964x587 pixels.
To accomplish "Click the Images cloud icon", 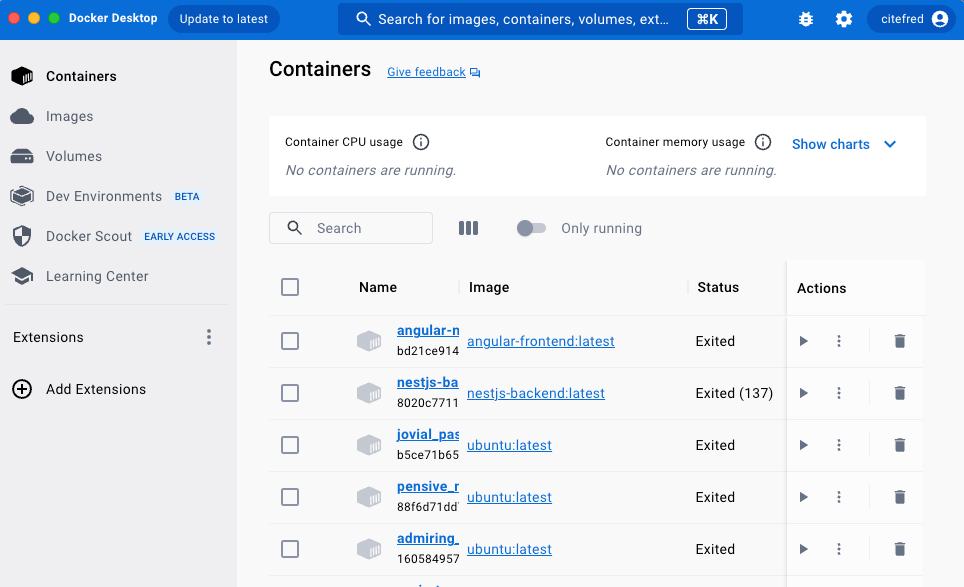I will (x=22, y=116).
